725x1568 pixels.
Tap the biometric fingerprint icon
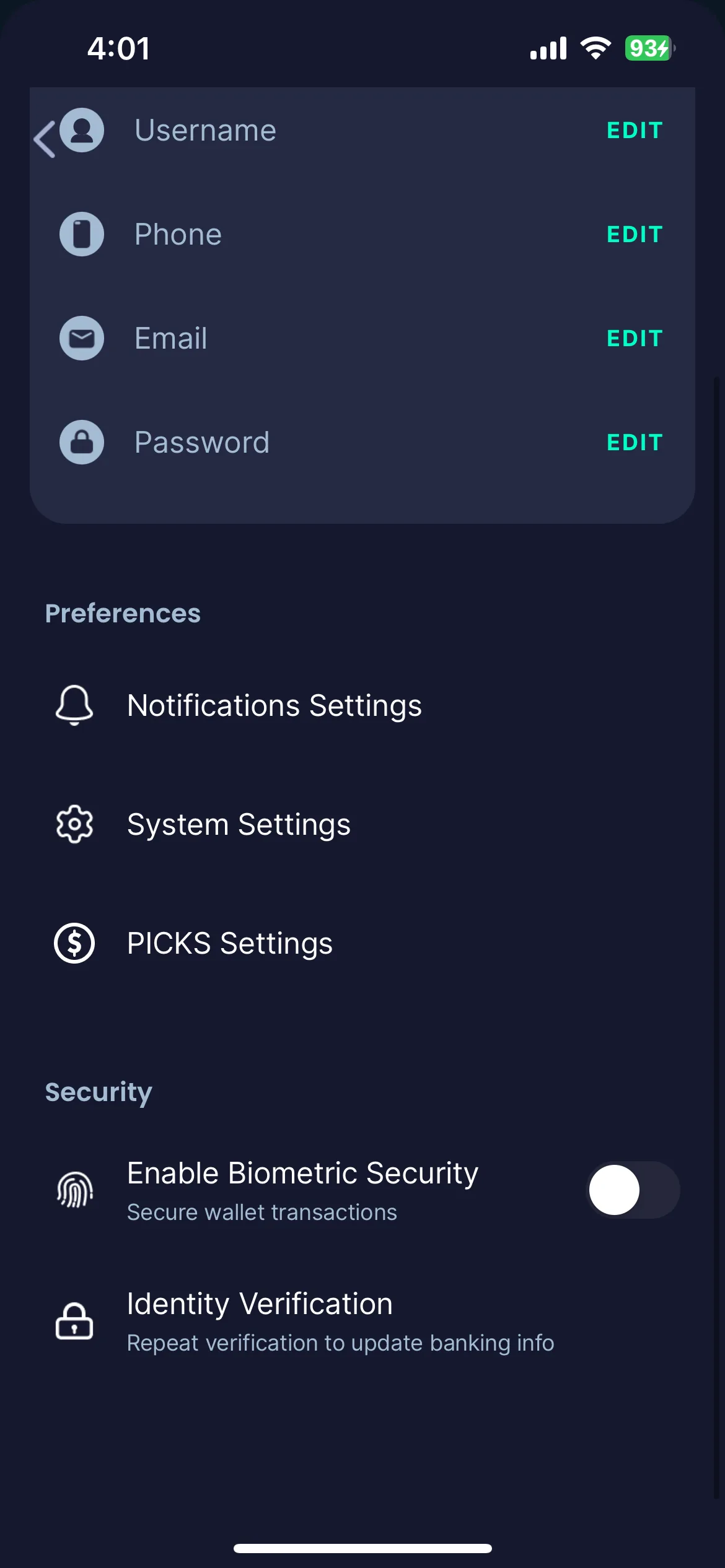(75, 1190)
